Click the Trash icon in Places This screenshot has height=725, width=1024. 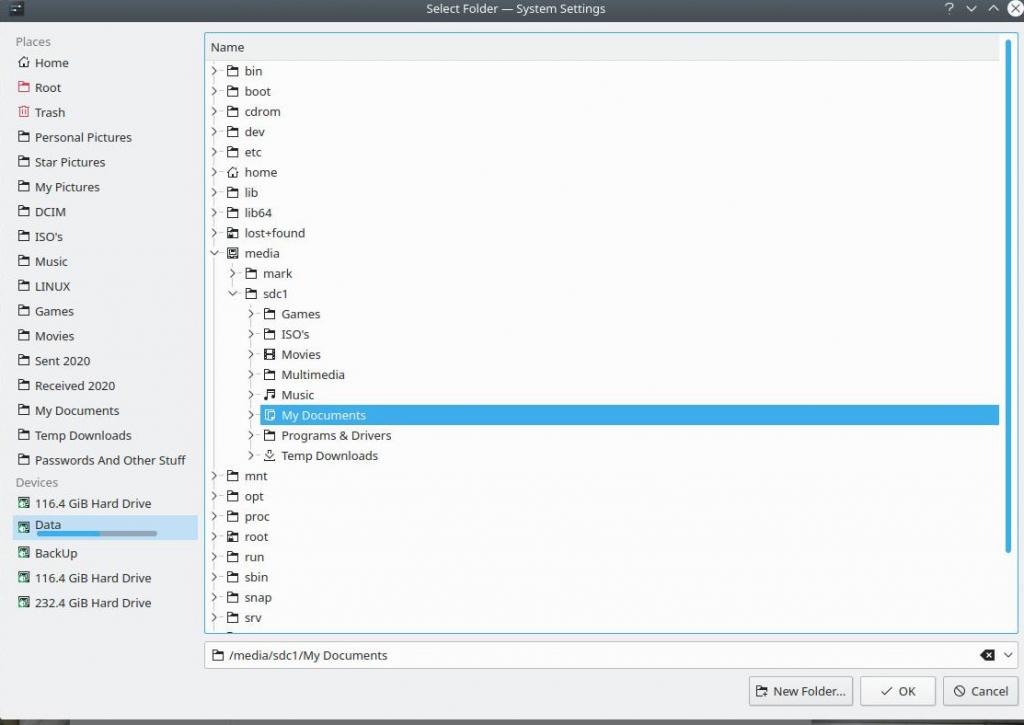click(24, 113)
